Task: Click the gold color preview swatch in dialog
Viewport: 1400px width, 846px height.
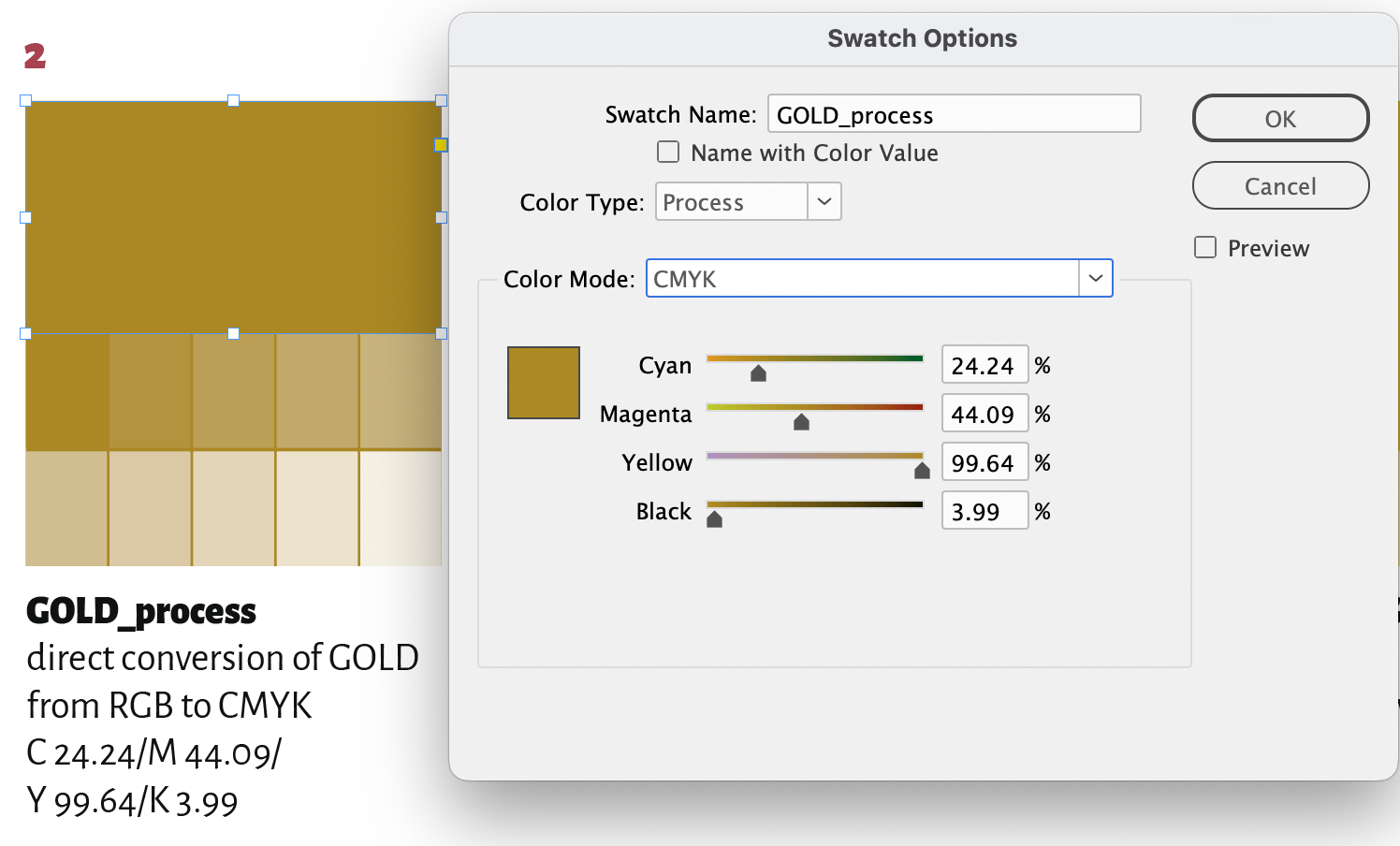Action: click(x=544, y=383)
